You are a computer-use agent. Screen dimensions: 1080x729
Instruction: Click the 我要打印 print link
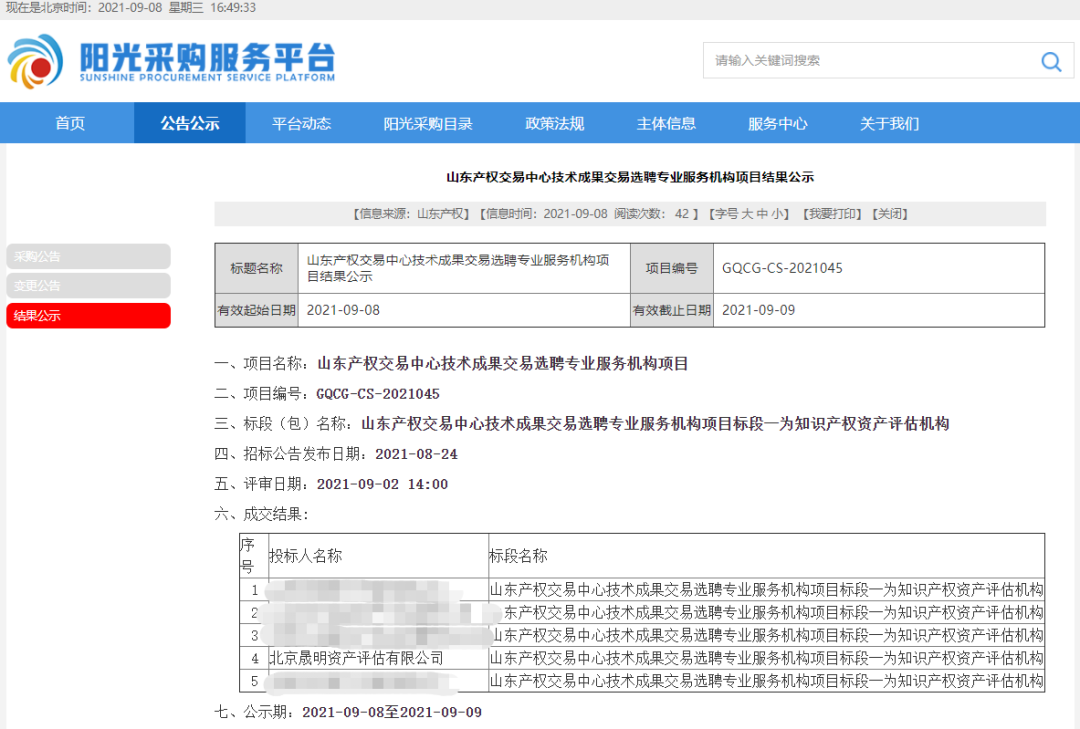point(831,214)
